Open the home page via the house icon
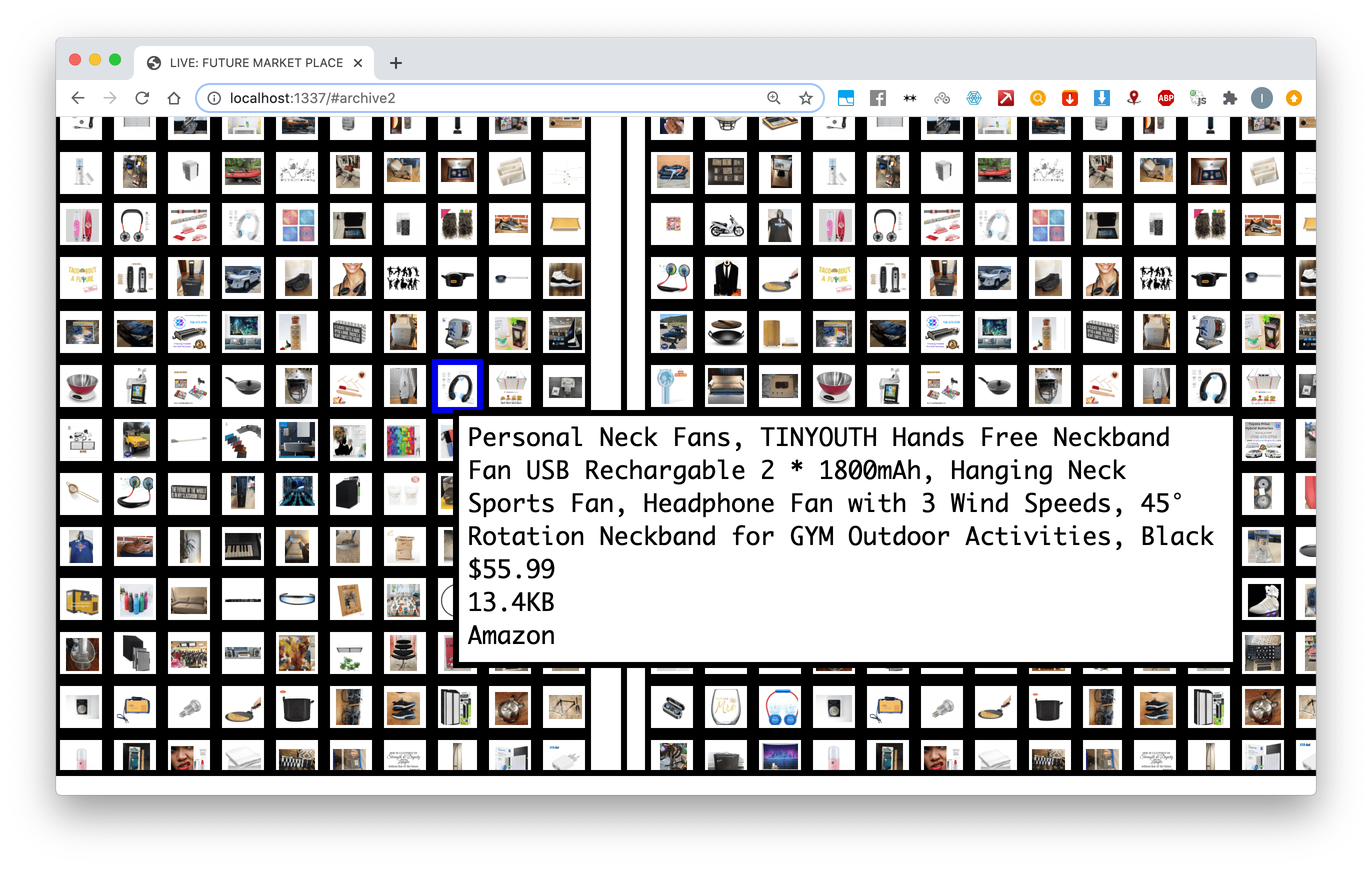 (174, 98)
